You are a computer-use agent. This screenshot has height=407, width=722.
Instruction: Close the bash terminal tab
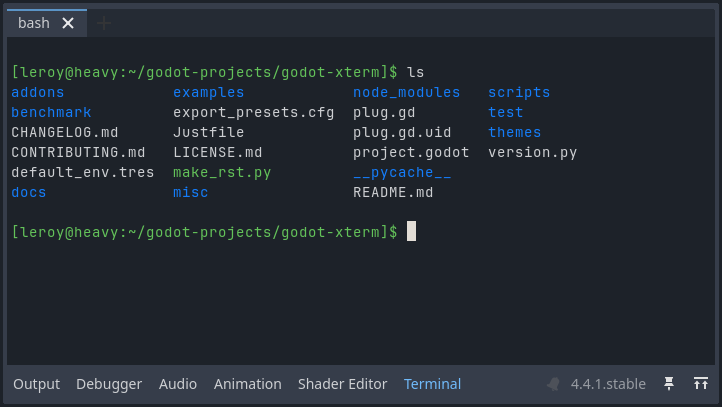[68, 23]
